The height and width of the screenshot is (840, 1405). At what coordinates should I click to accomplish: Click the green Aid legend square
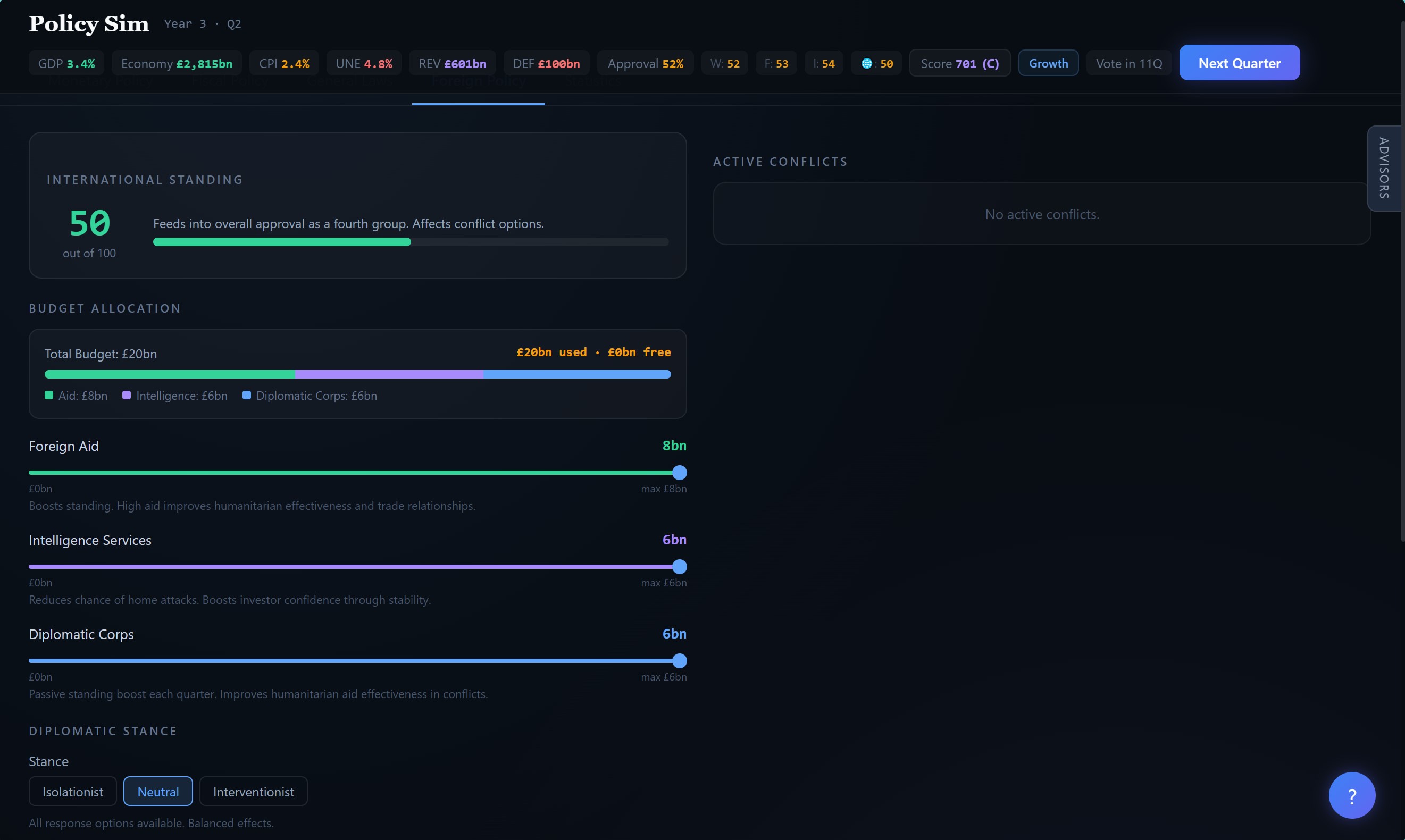point(49,395)
